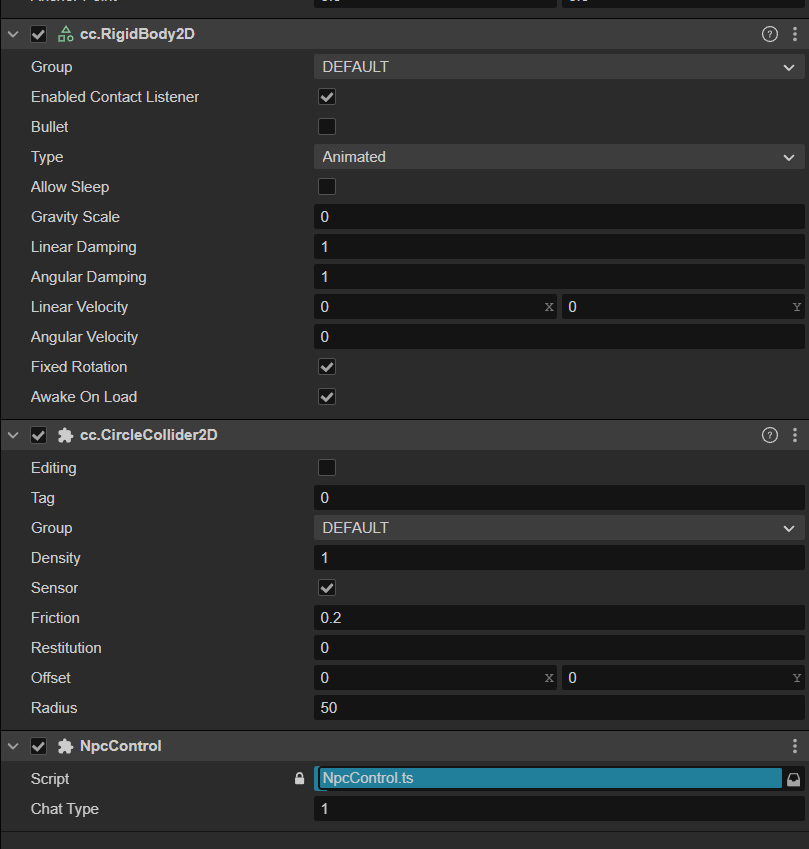Click the NpcControl.ts script reference
Viewport: 809px width, 849px height.
[548, 779]
